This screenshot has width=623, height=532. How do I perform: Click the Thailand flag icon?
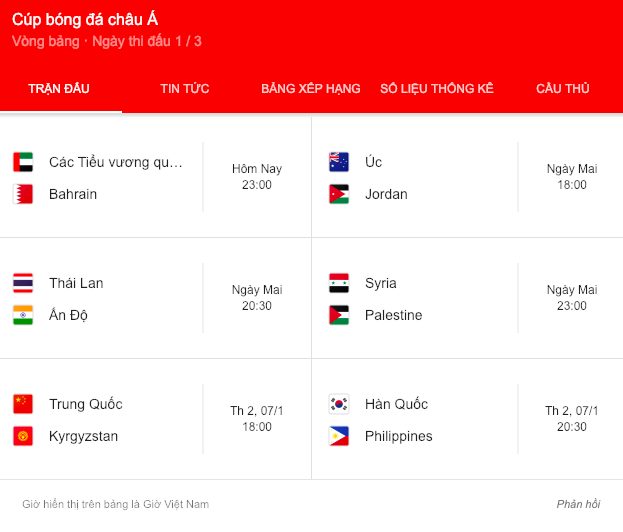tap(23, 283)
